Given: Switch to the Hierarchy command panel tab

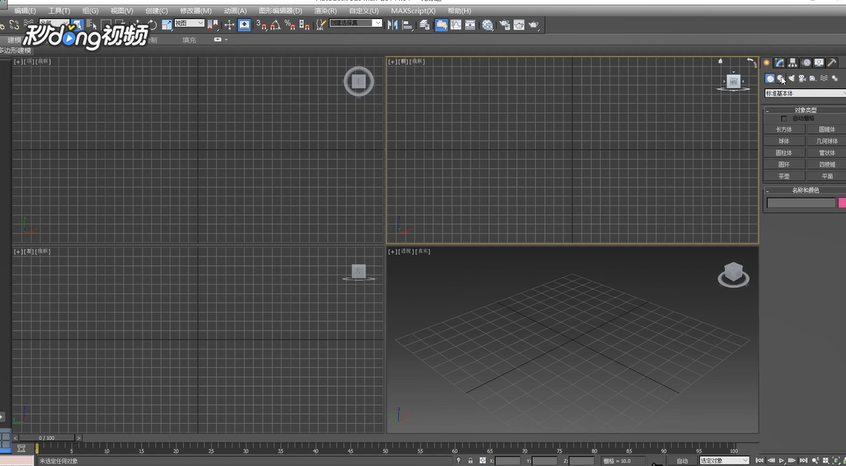Looking at the screenshot, I should click(x=793, y=63).
